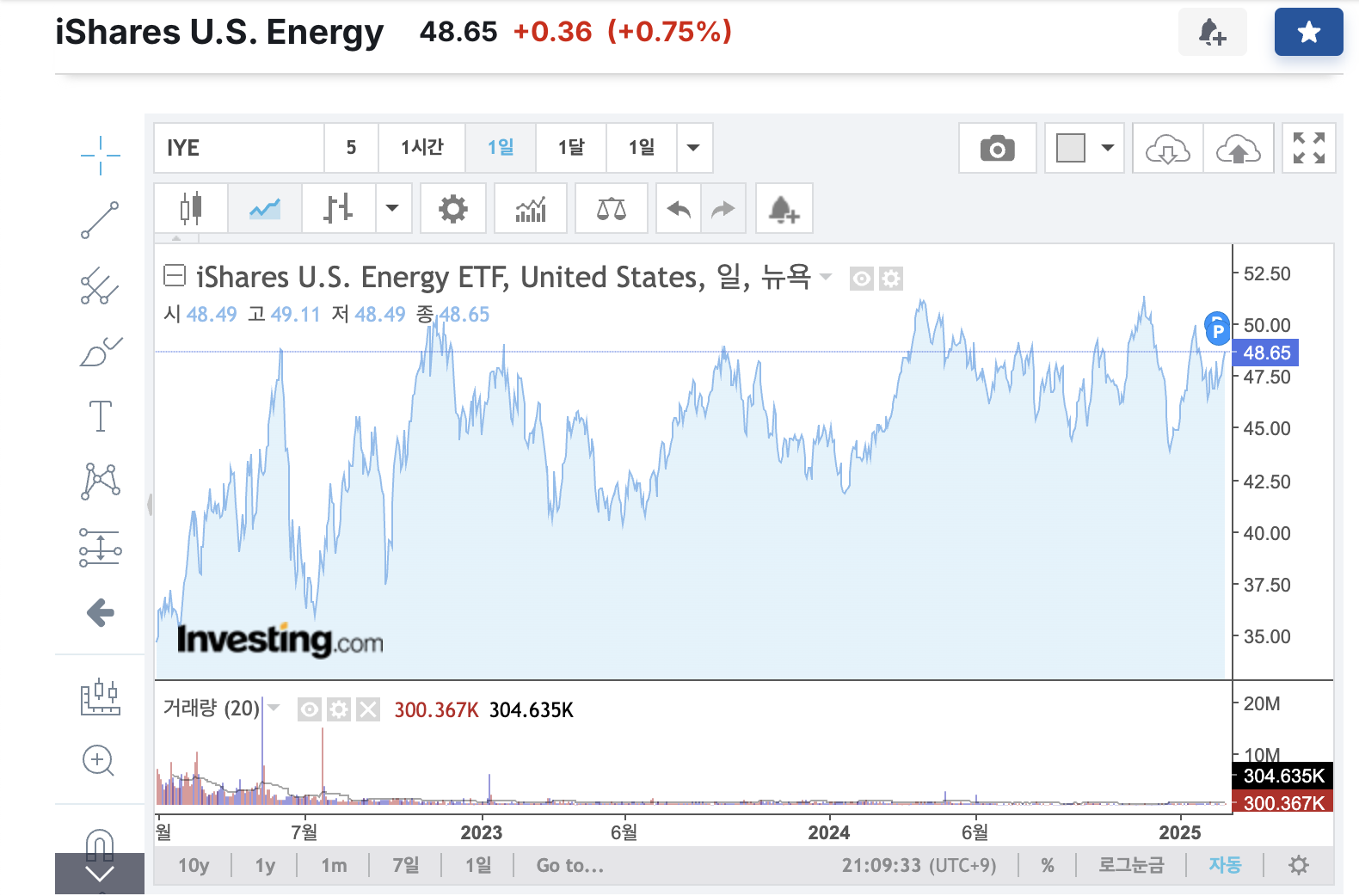
Task: Collapse the main series legend box
Action: [x=175, y=276]
